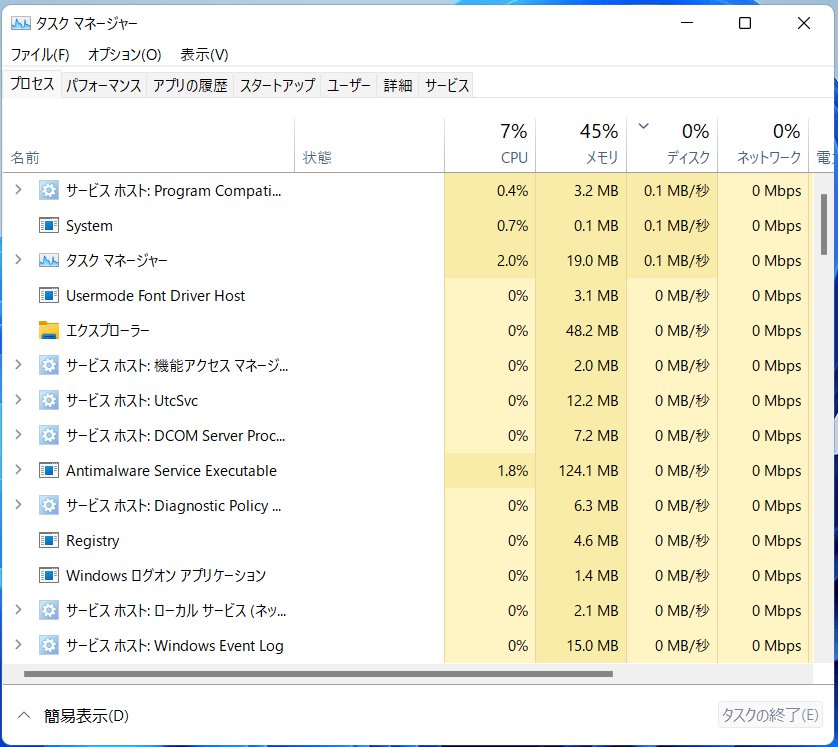Expand サービス ホスト: 機能アクセス マネージ... row
The height and width of the screenshot is (747, 838).
click(x=18, y=365)
